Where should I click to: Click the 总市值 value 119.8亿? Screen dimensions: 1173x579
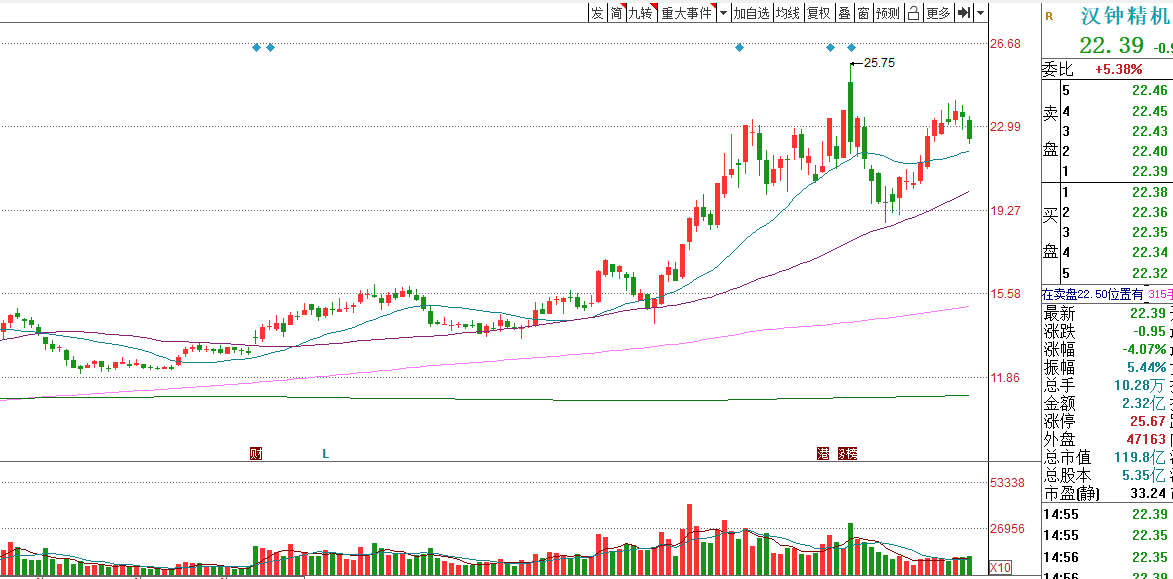(x=1141, y=458)
